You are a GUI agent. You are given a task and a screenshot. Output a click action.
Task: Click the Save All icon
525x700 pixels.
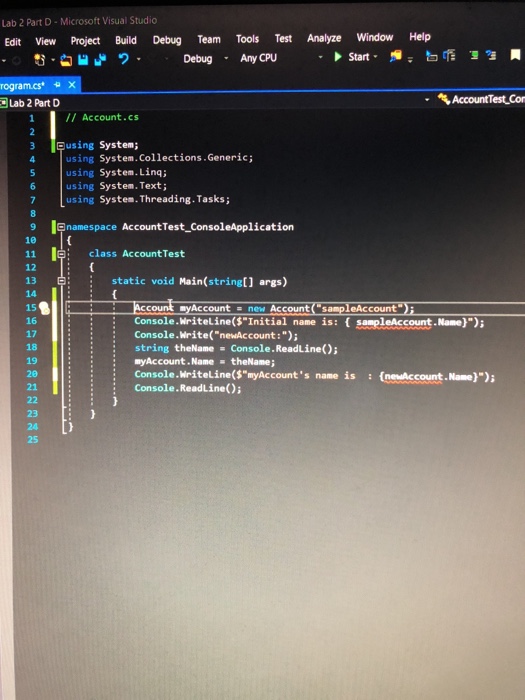click(x=100, y=59)
